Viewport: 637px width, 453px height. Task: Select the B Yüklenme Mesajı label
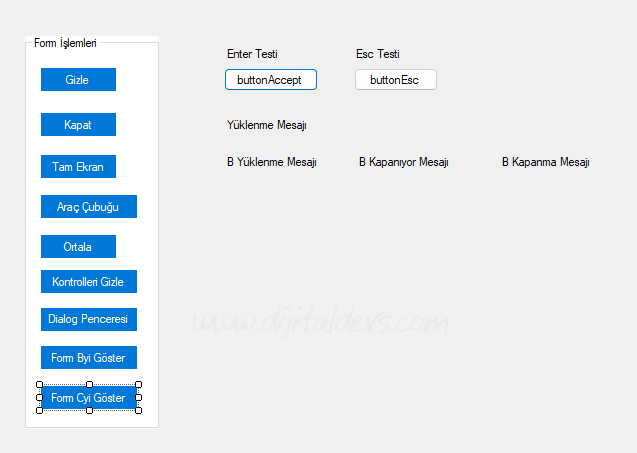271,162
